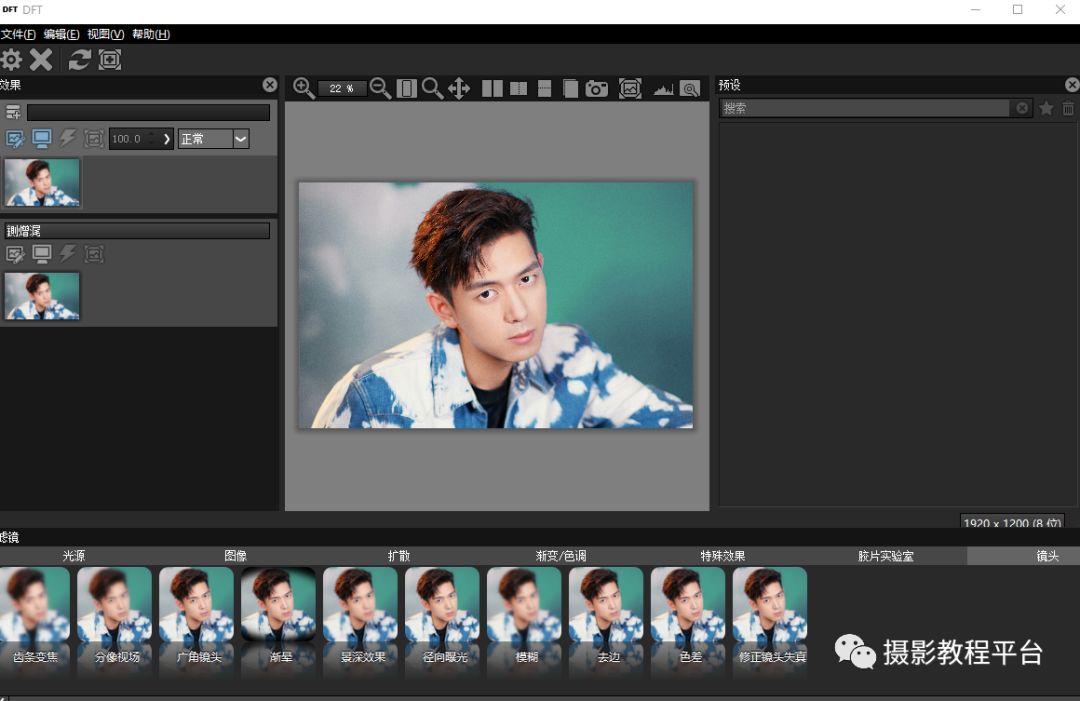1080x701 pixels.
Task: Close the 预设 presets panel
Action: click(x=1072, y=85)
